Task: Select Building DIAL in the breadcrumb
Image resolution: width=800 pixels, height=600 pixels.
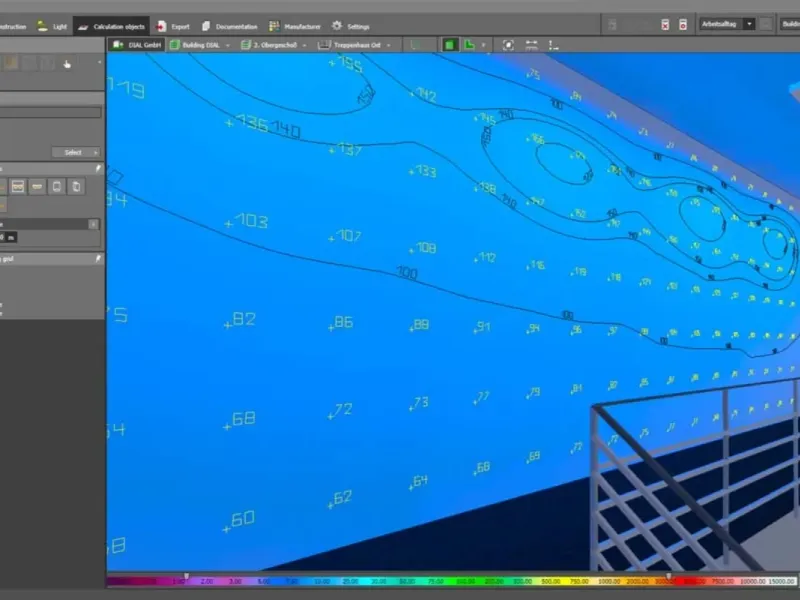Action: pos(195,45)
